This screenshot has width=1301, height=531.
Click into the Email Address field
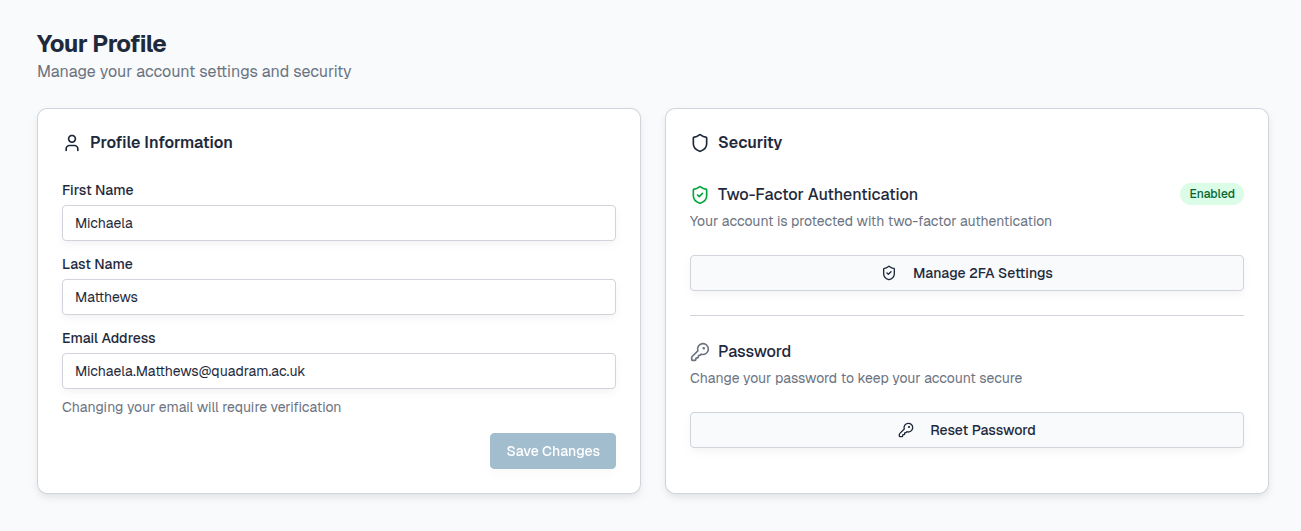point(338,371)
